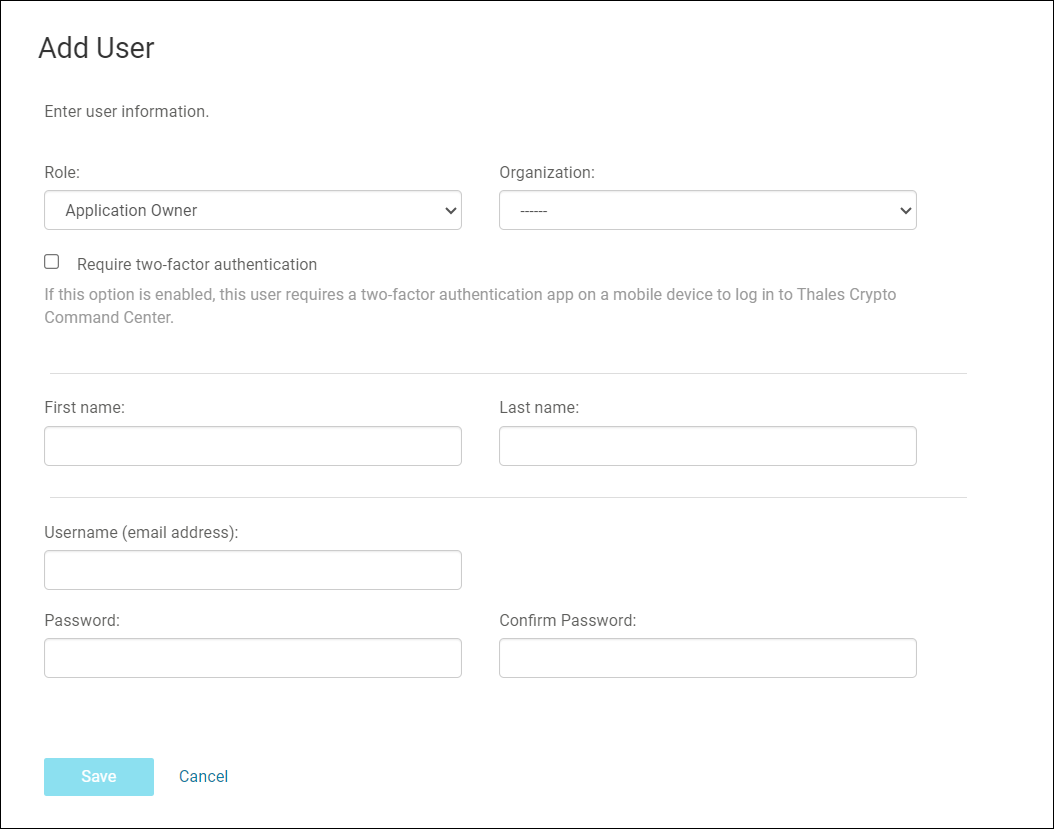
Task: Click the 'Add User' page heading
Action: click(96, 48)
